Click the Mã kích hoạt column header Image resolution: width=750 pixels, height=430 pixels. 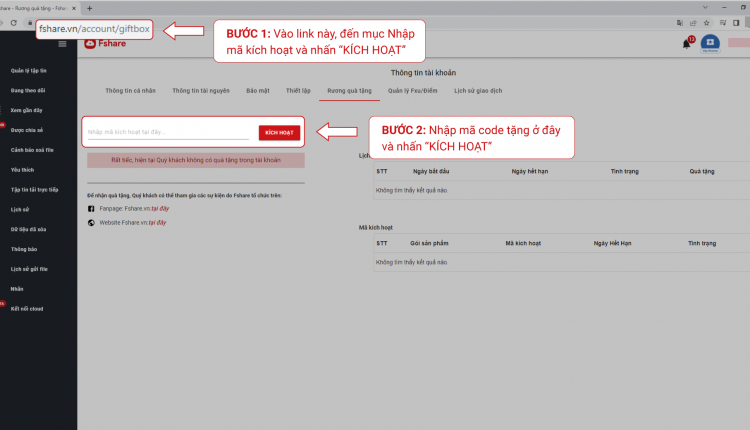pos(523,243)
